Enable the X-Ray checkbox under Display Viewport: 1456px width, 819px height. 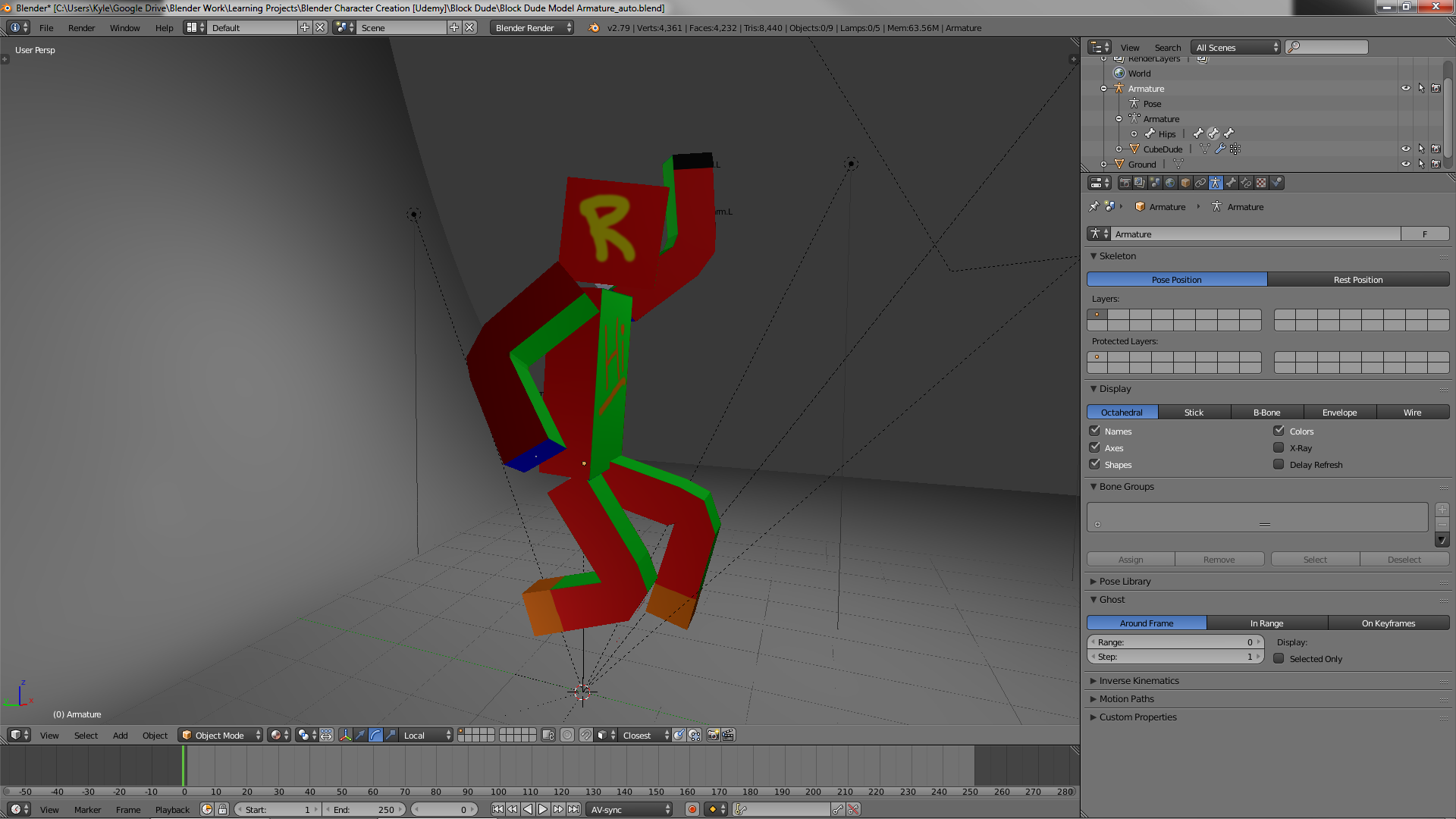click(x=1279, y=447)
